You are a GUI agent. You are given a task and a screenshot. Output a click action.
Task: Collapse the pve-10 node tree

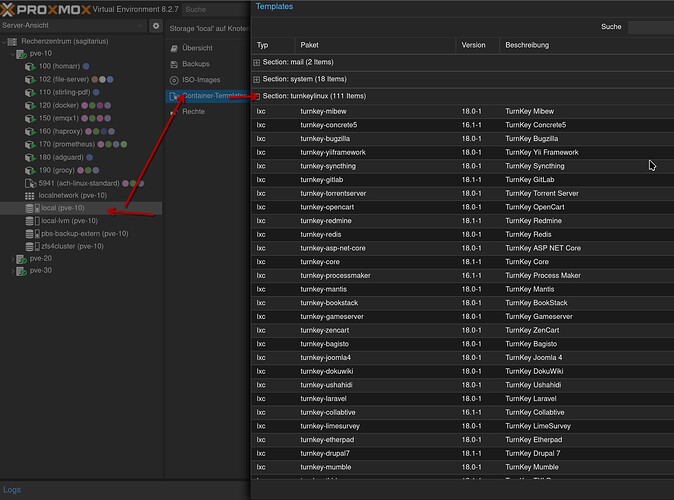point(12,54)
